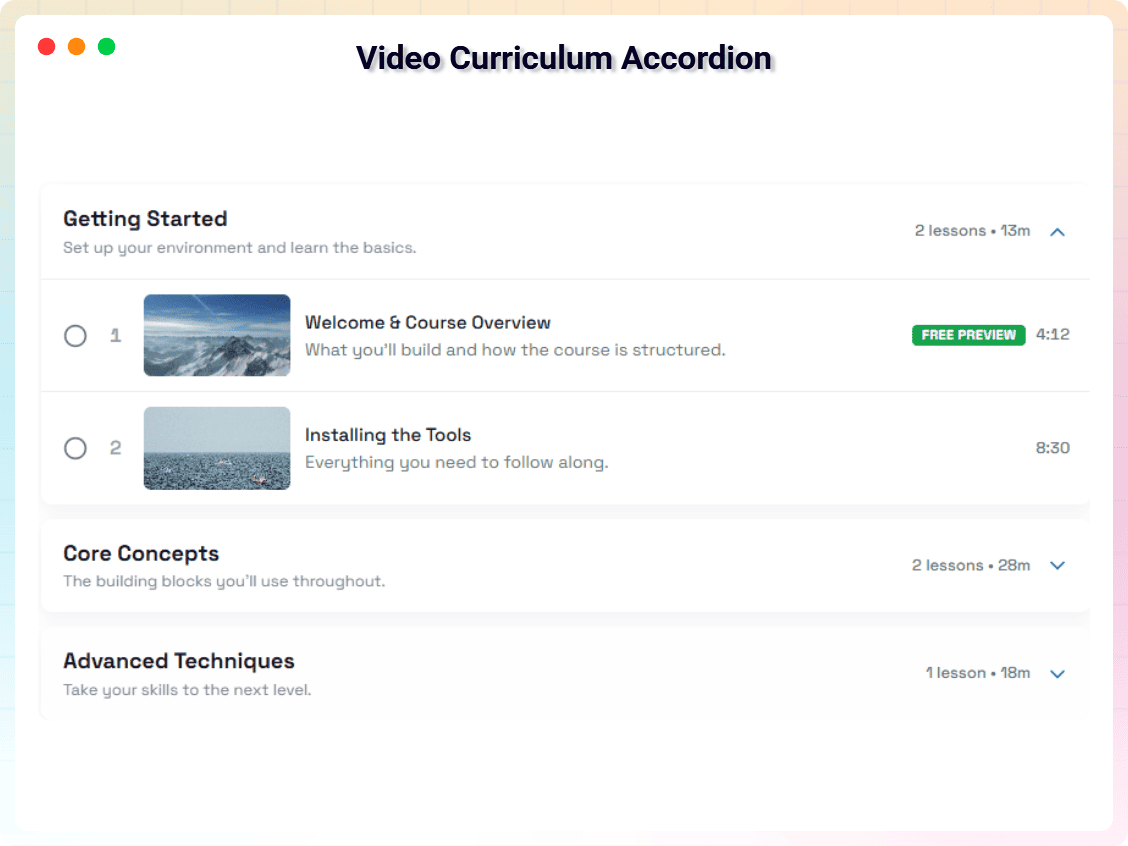Screen dimensions: 1128x846
Task: Click 'What you'll build' lesson description
Action: pos(515,350)
